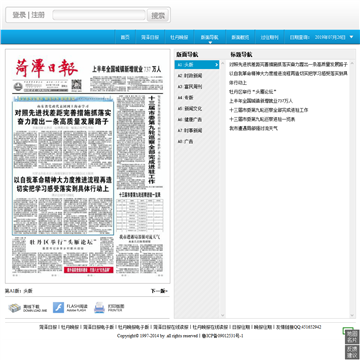Select the fifth blue navigation bar item
360x360 pixels.
[x=240, y=37]
